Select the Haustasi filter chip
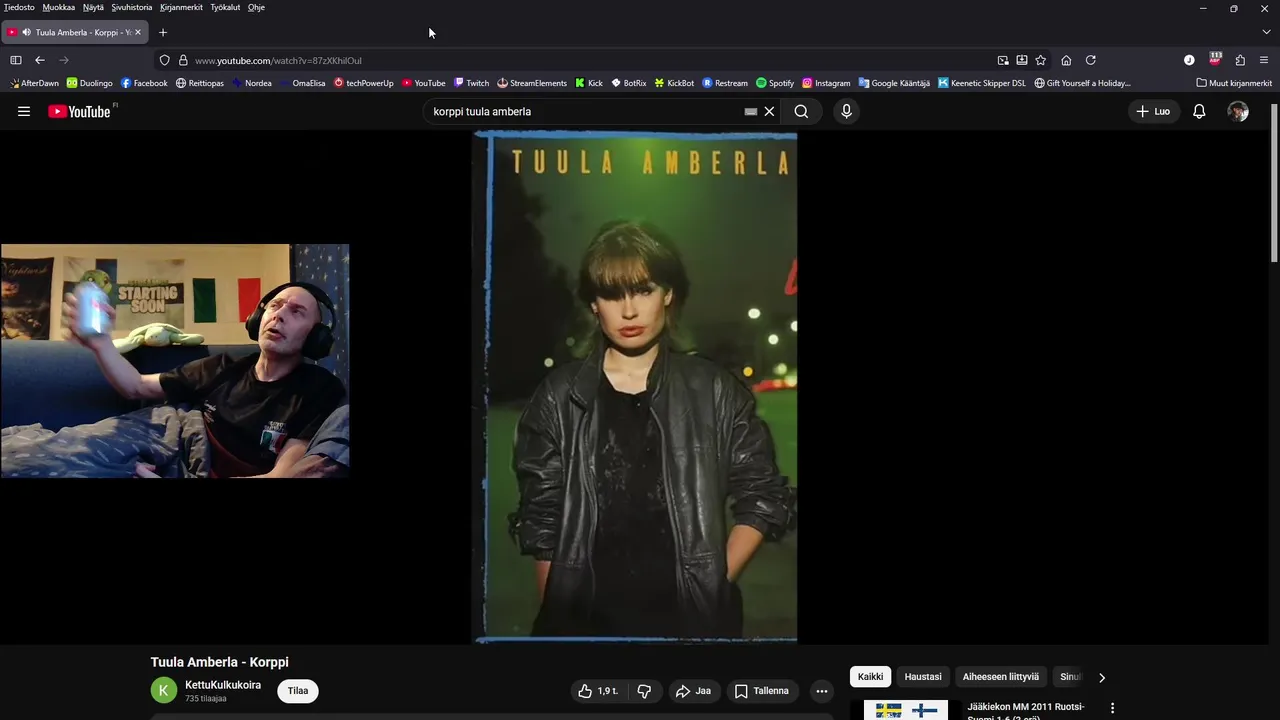1280x720 pixels. [x=923, y=677]
